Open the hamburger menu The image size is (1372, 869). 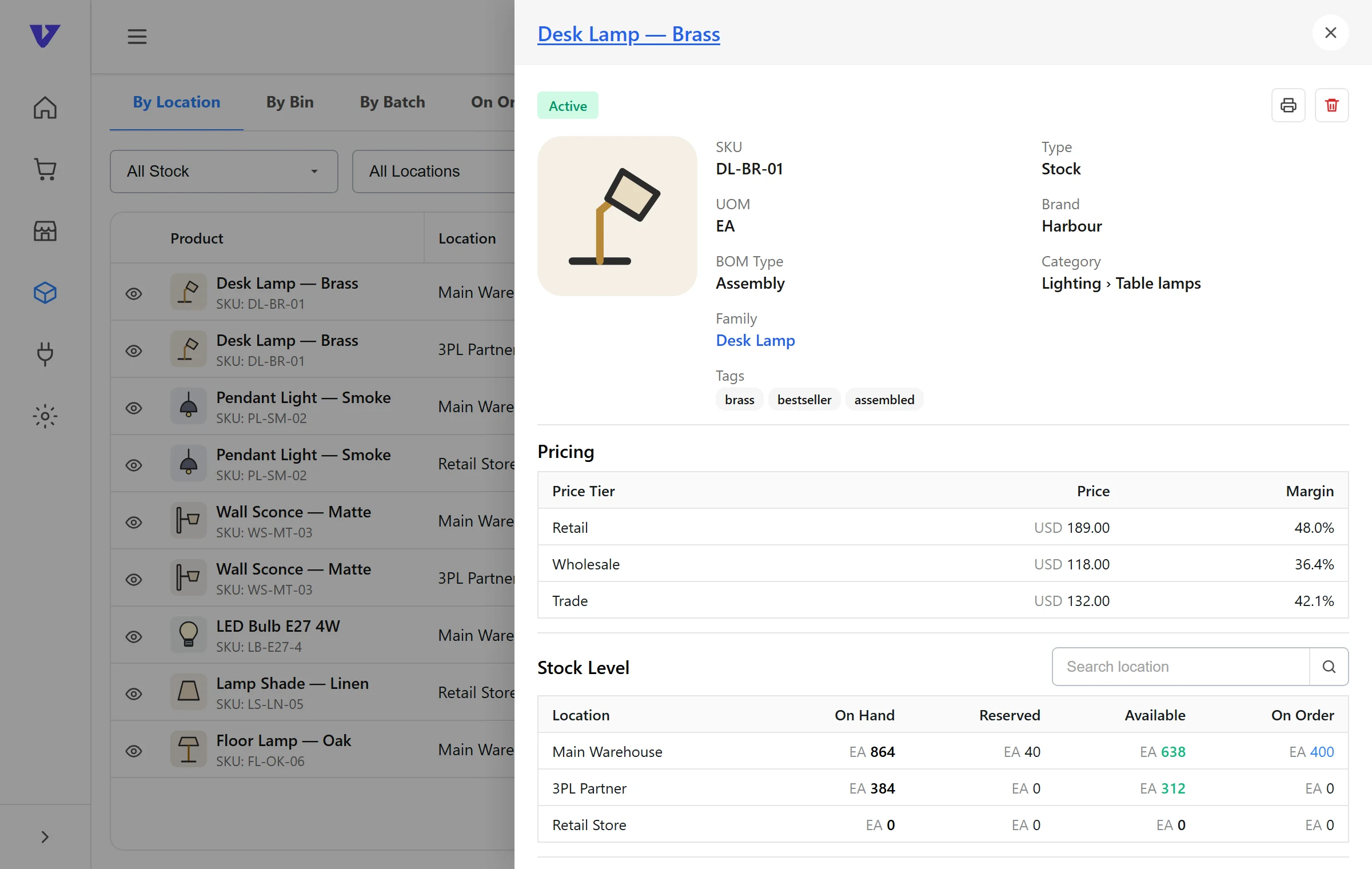click(x=137, y=37)
